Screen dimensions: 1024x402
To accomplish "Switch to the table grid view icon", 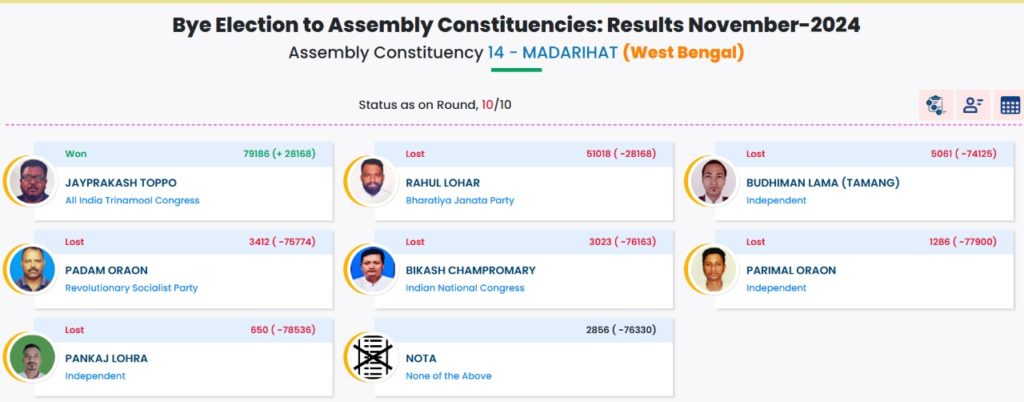I will (x=1010, y=105).
